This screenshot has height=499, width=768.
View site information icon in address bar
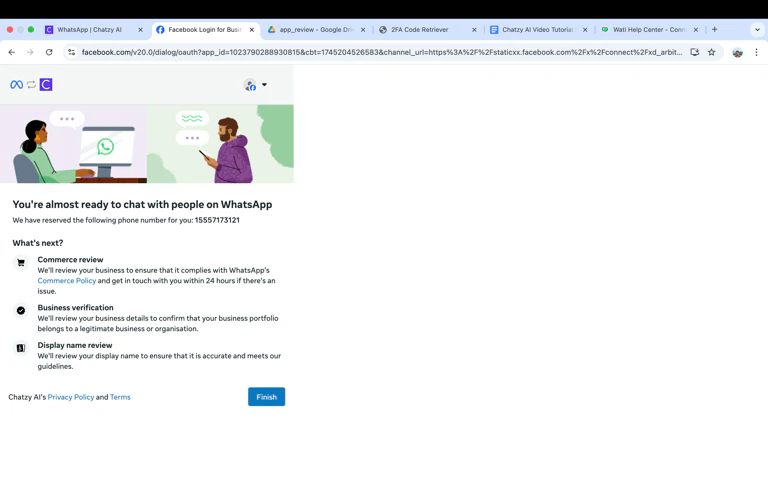tap(72, 52)
